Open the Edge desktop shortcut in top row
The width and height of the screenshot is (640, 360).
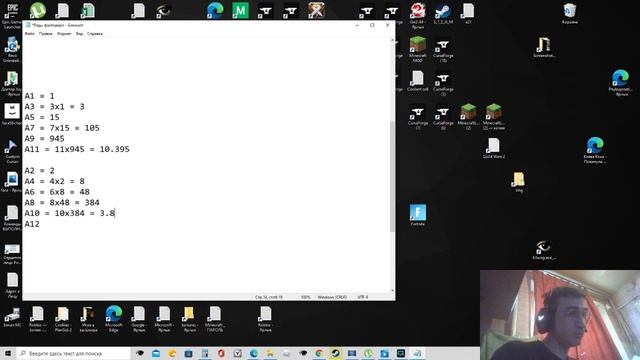(215, 11)
